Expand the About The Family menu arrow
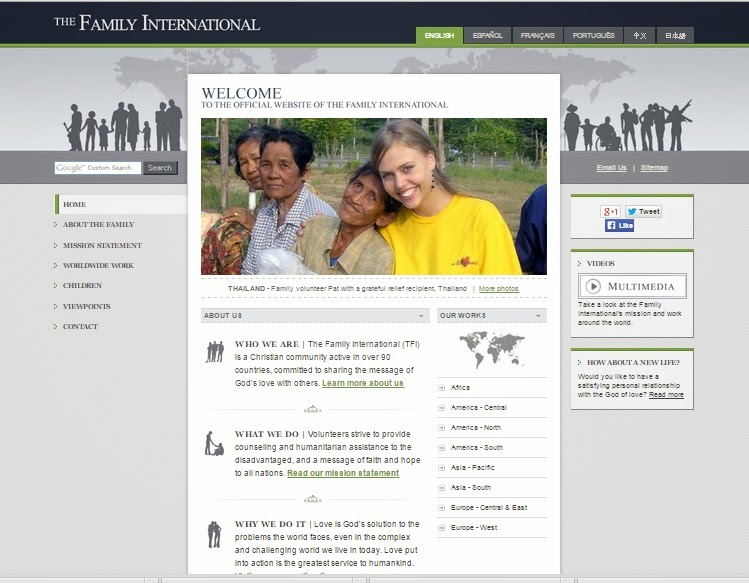 [x=55, y=225]
